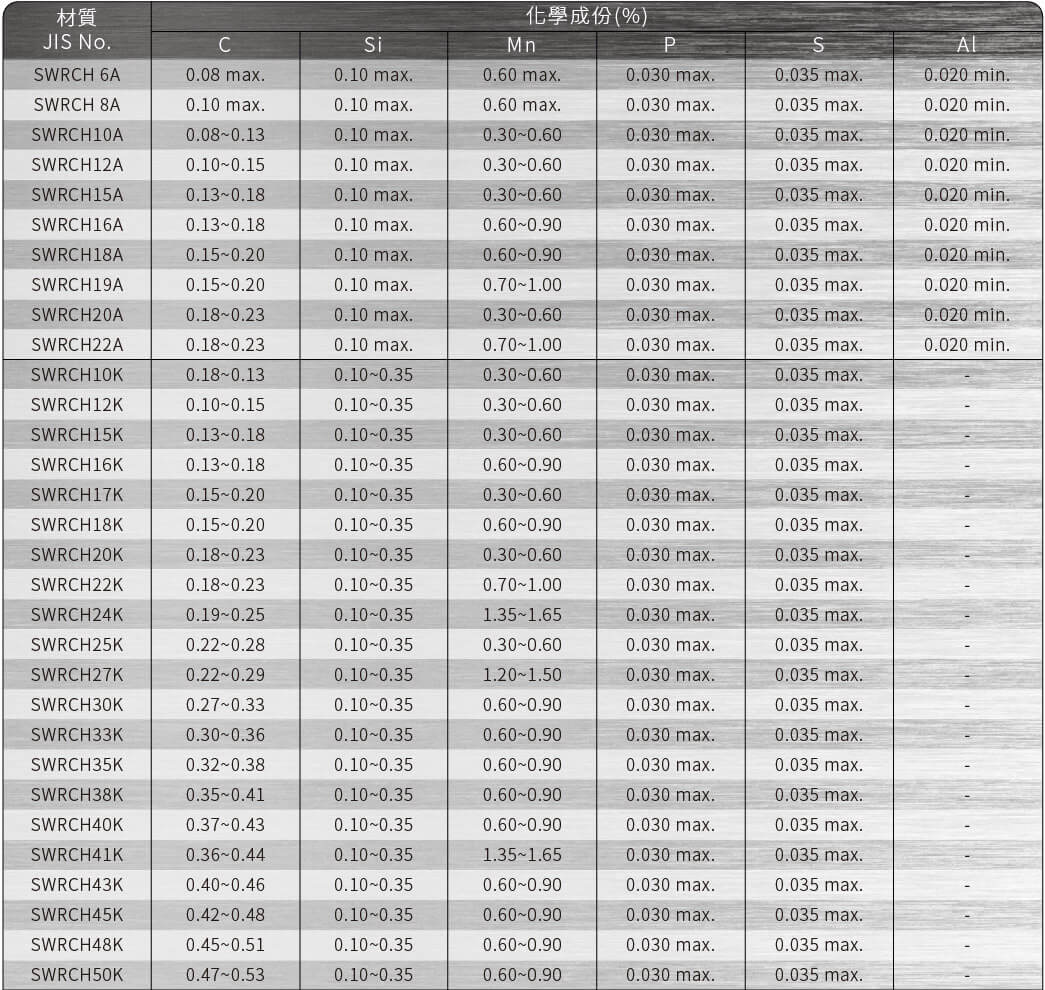
Task: Click the 0.36~0.44 carbon value for SWRCH41K
Action: click(x=225, y=855)
